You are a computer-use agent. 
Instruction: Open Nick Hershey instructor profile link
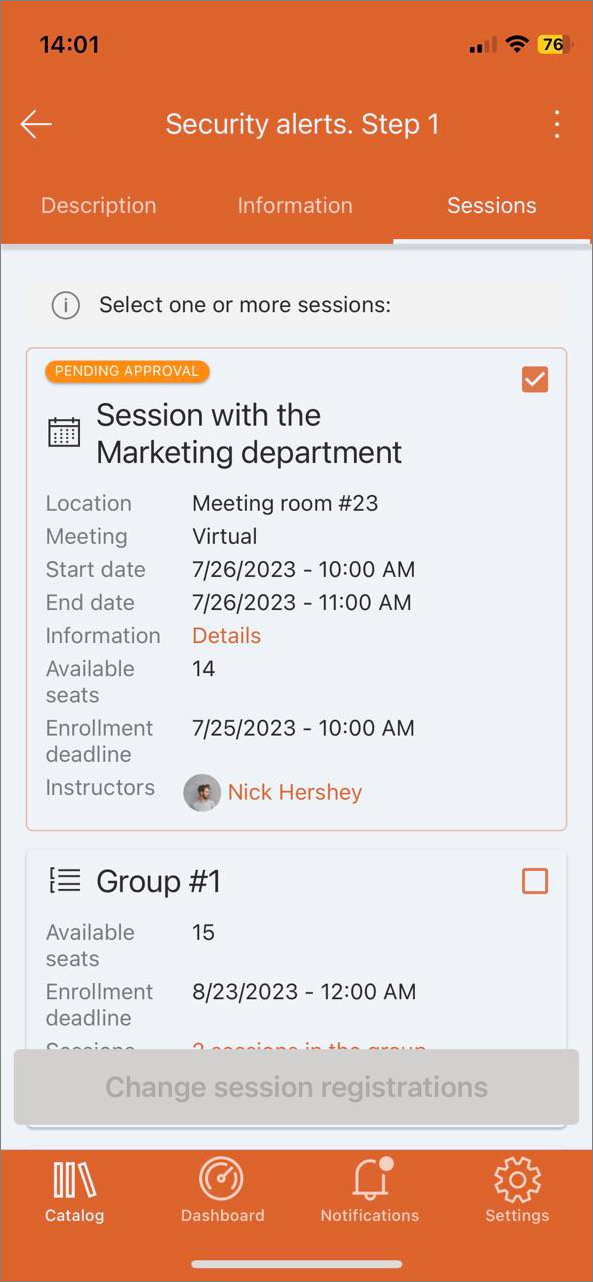coord(295,792)
